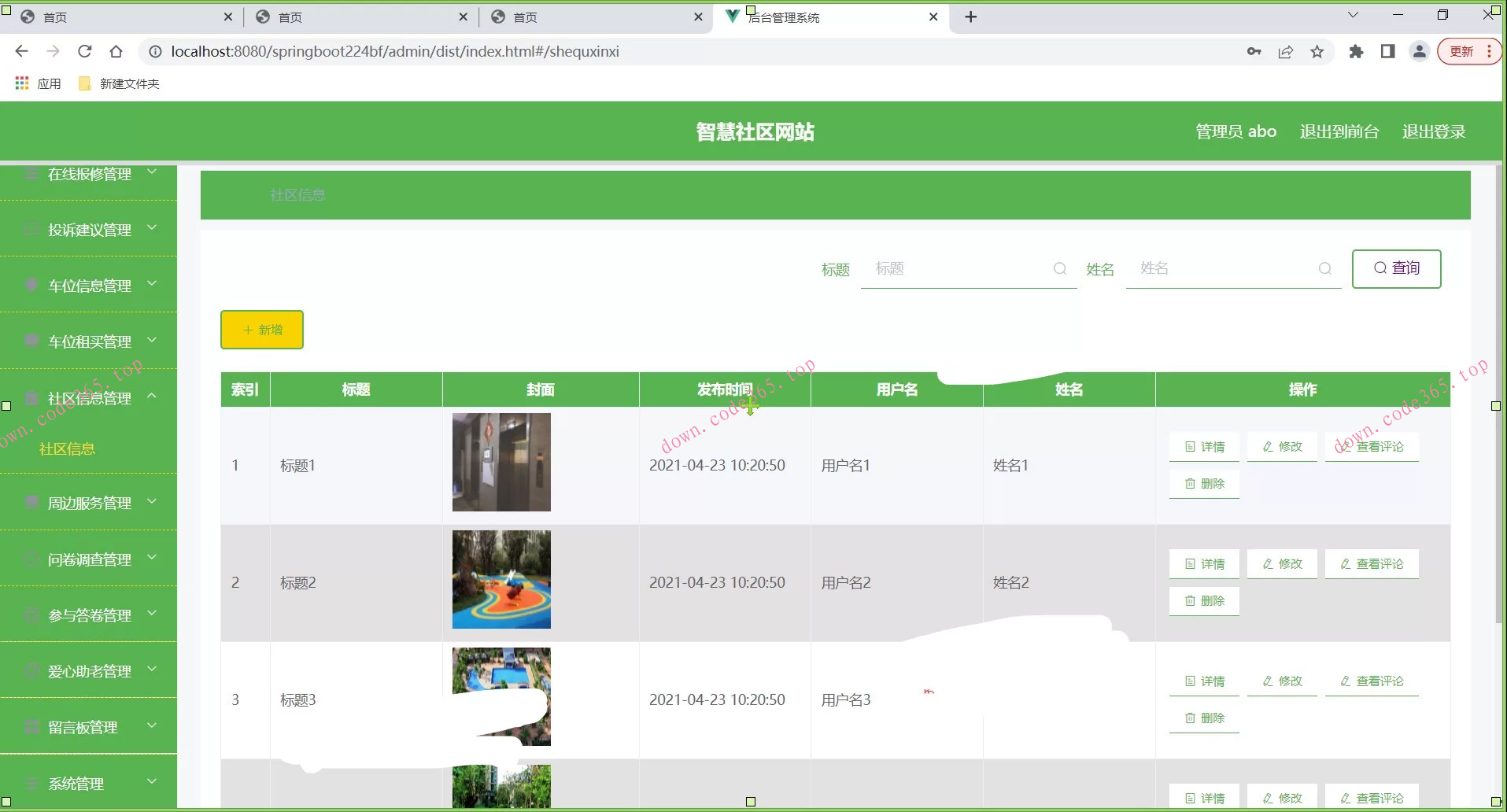Click the 周边服务管理 menu icon

[31, 502]
